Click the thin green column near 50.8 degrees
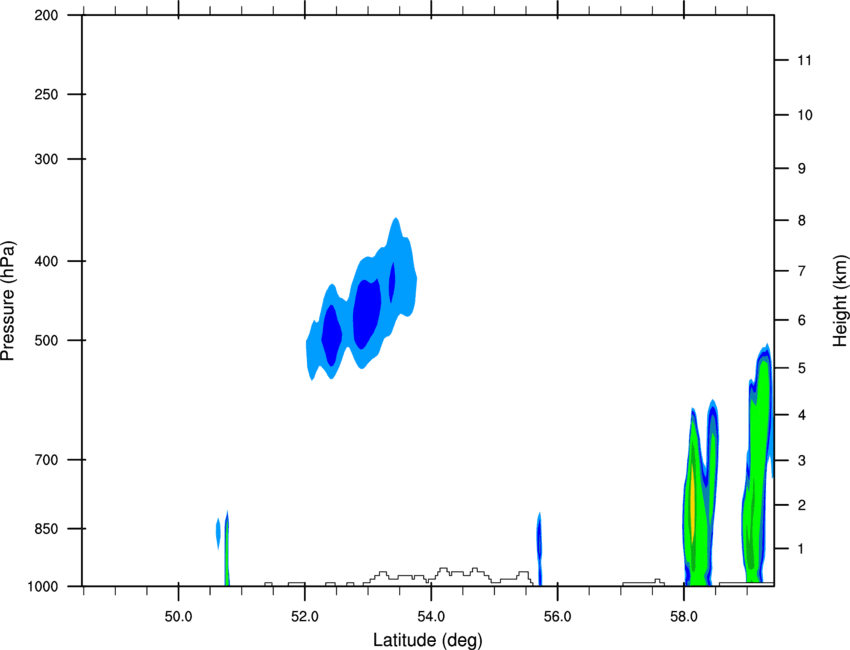This screenshot has height=650, width=850. (x=227, y=549)
